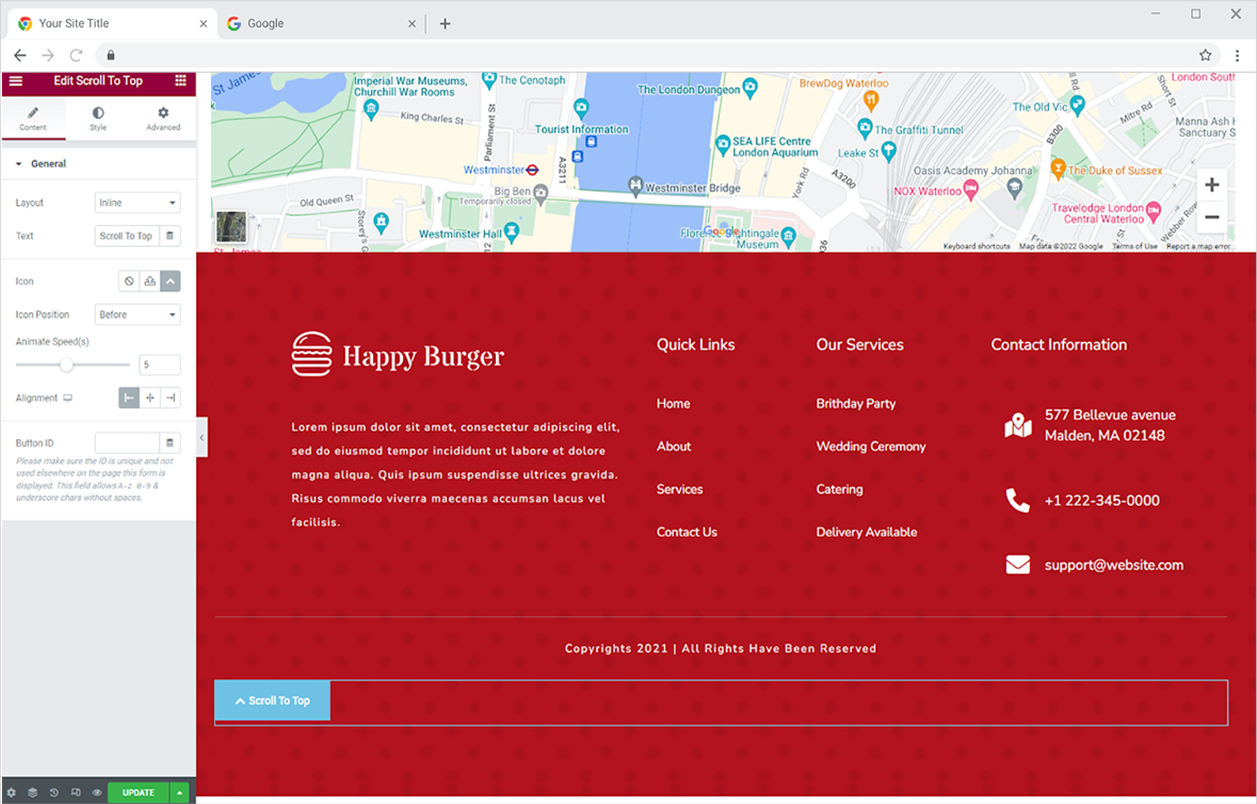Viewport: 1257px width, 804px height.
Task: Click the Scroll To Top button on page
Action: (272, 701)
